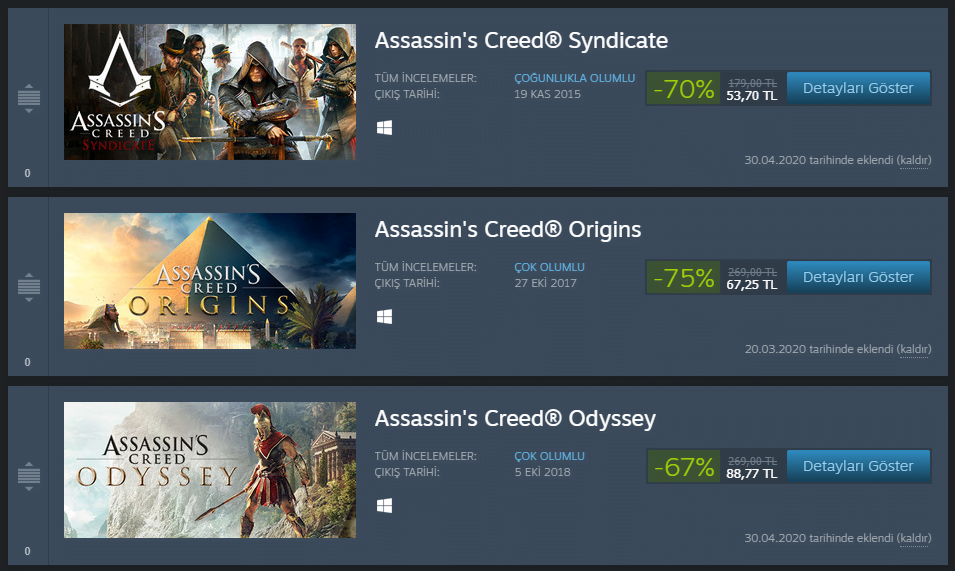Remove Origins using its kaldır link

[x=914, y=349]
